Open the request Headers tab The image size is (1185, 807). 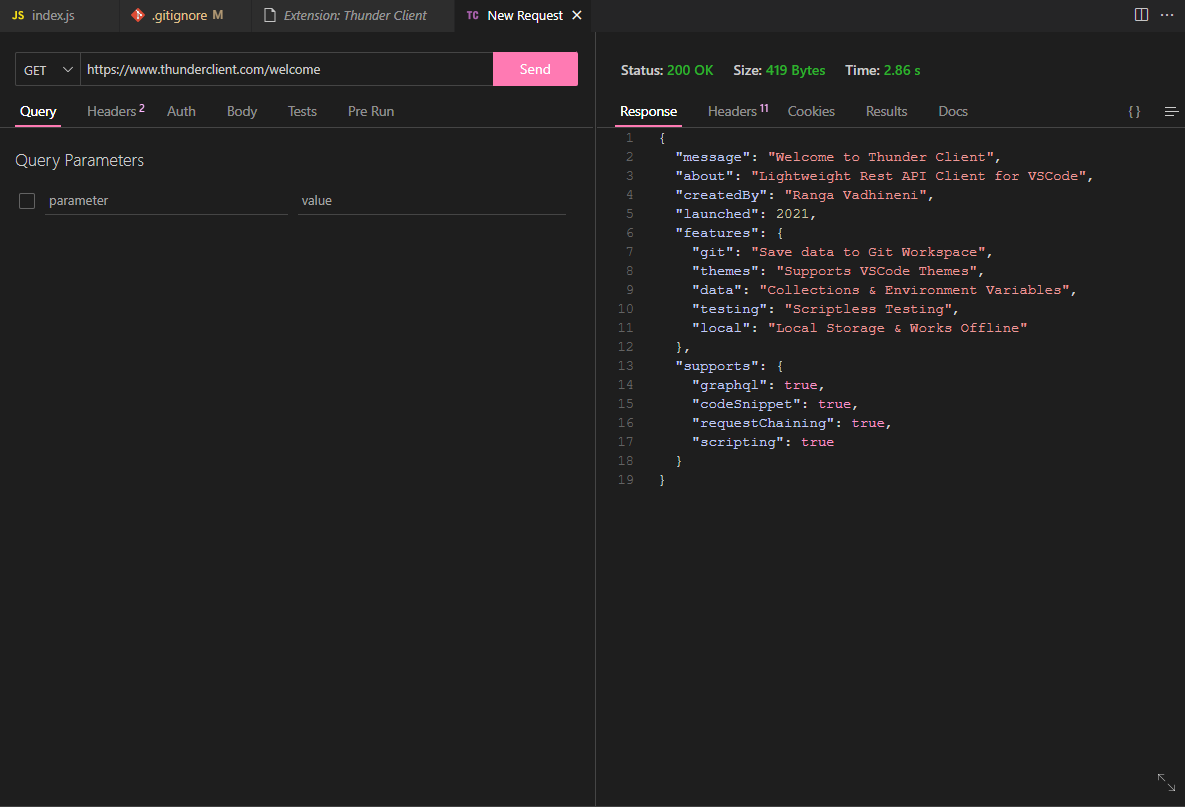coord(116,111)
